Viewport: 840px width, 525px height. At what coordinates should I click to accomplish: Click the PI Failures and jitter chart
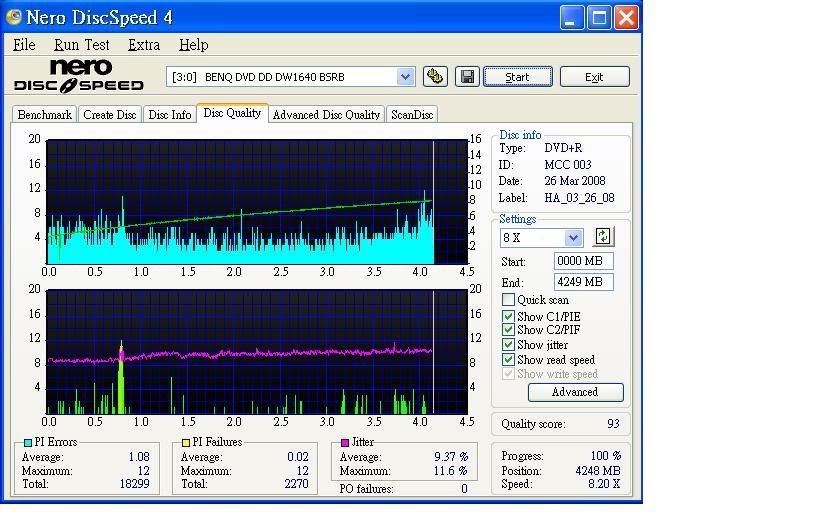(x=257, y=351)
